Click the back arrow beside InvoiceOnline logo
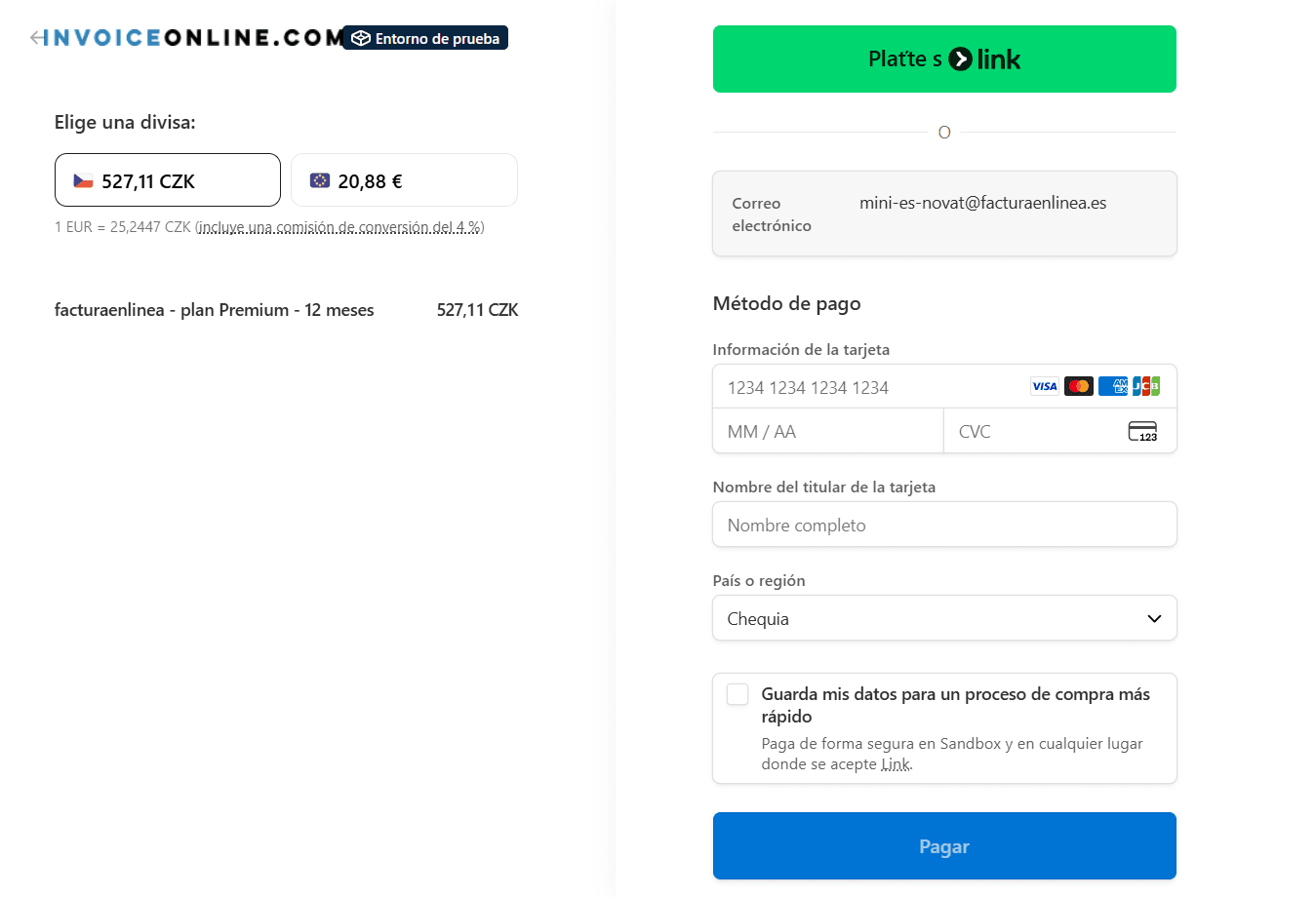The height and width of the screenshot is (897, 1316). pyautogui.click(x=36, y=38)
